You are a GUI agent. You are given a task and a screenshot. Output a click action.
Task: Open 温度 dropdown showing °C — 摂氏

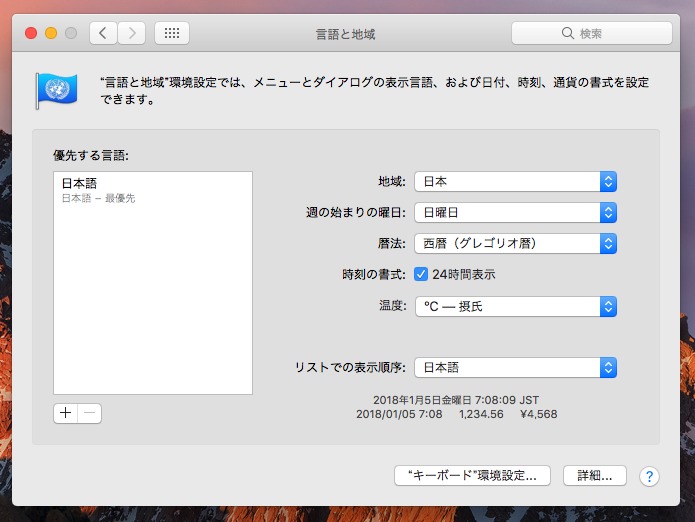tap(515, 306)
